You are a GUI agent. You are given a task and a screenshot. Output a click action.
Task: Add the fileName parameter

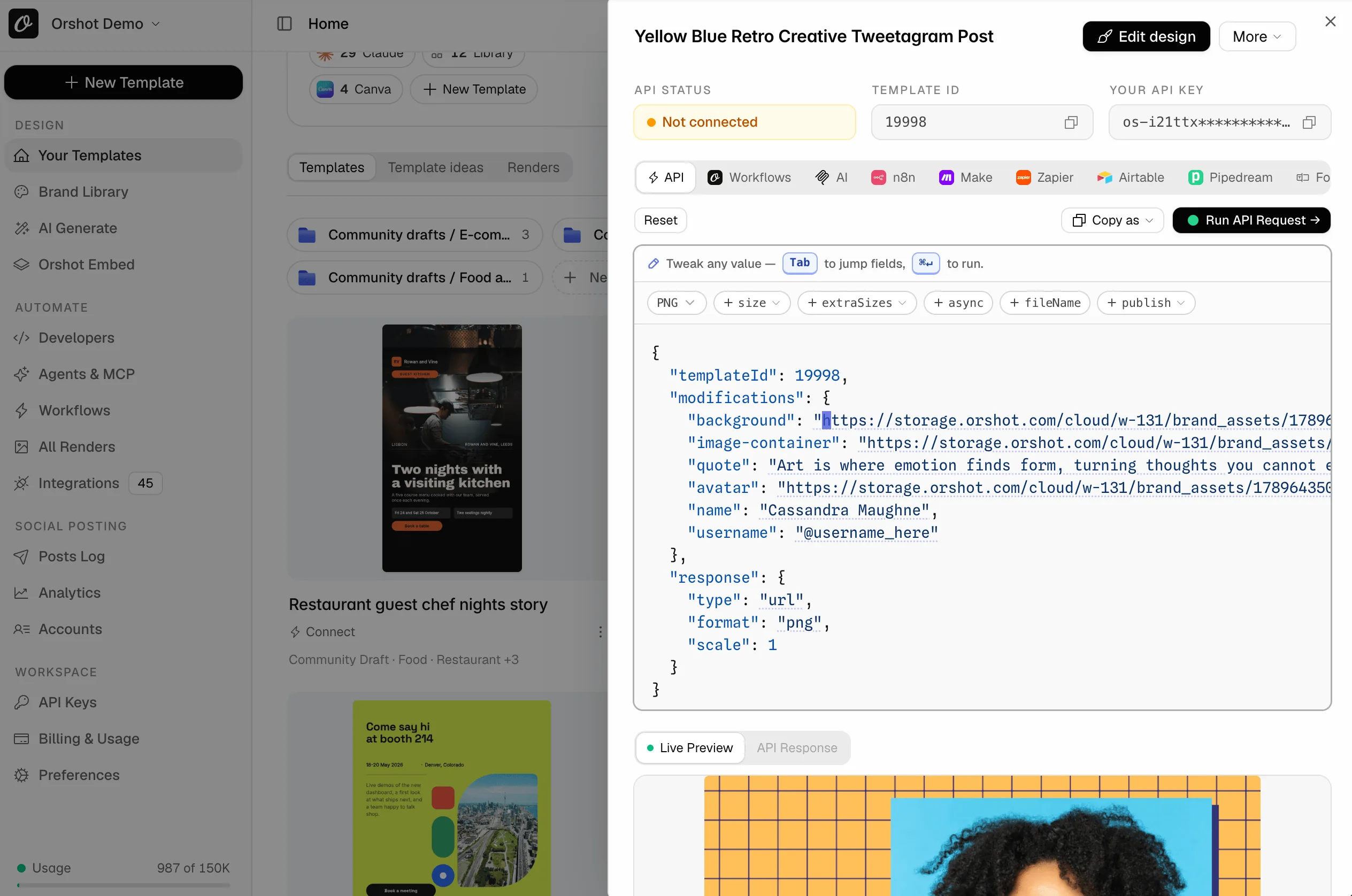[1044, 303]
